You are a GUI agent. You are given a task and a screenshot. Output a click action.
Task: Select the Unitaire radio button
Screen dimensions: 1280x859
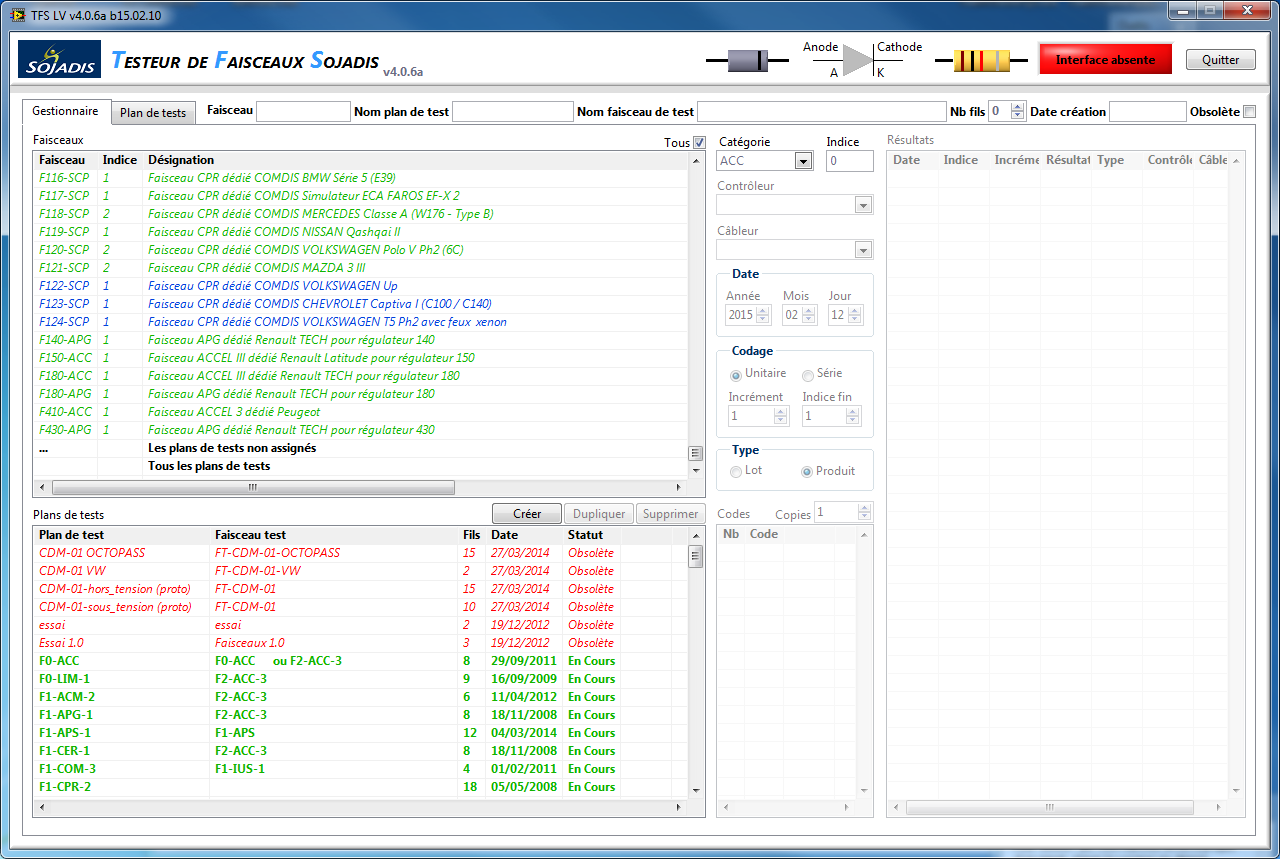click(736, 374)
